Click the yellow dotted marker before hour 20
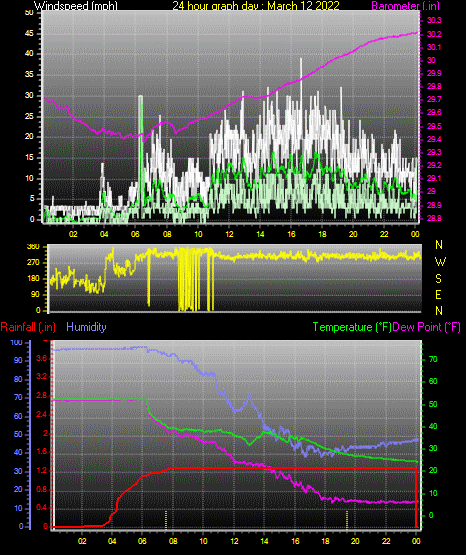 pos(347,520)
